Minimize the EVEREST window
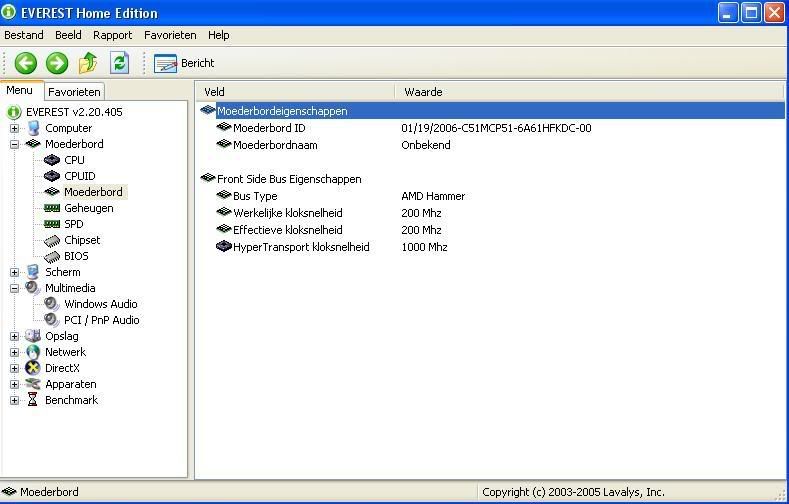789x504 pixels. point(728,13)
